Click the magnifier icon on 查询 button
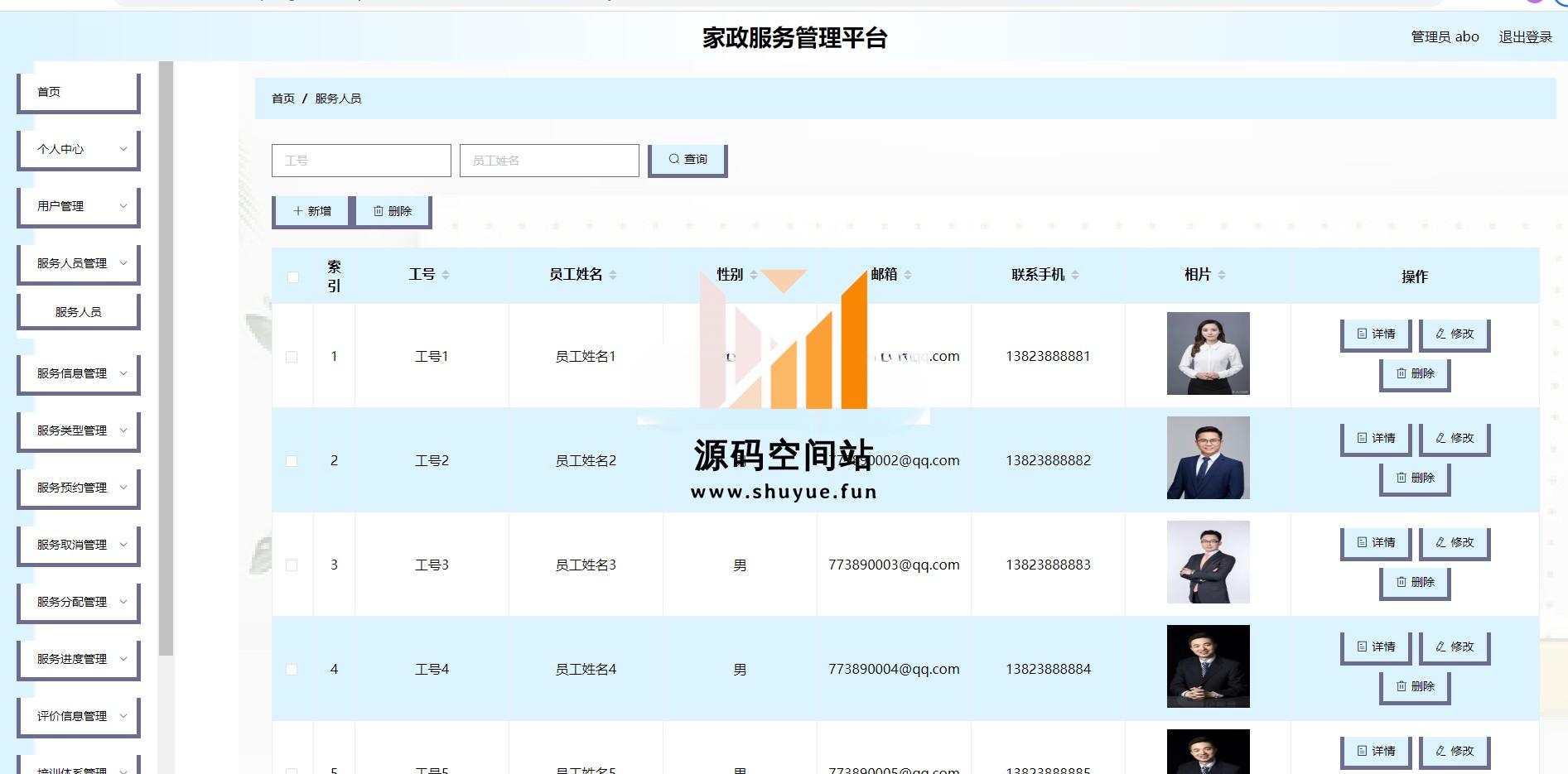This screenshot has height=774, width=1568. pos(674,160)
